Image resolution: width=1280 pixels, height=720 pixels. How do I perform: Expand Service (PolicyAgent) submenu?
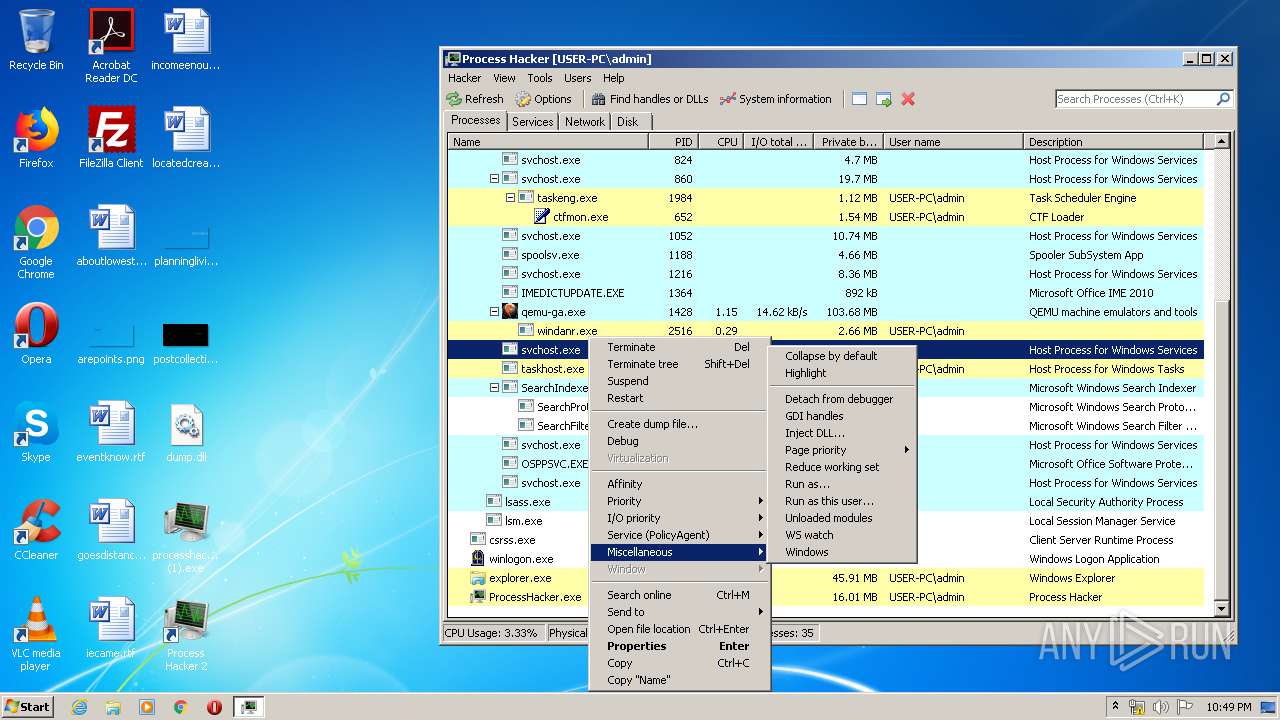679,535
